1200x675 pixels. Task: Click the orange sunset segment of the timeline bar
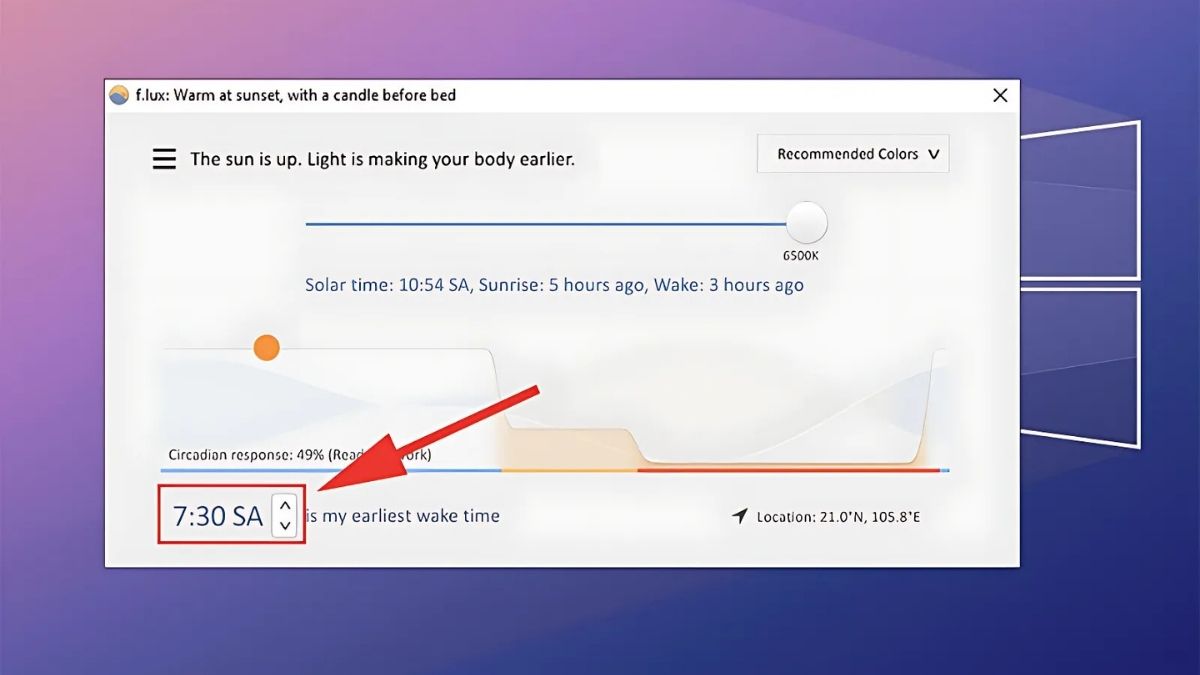click(569, 470)
